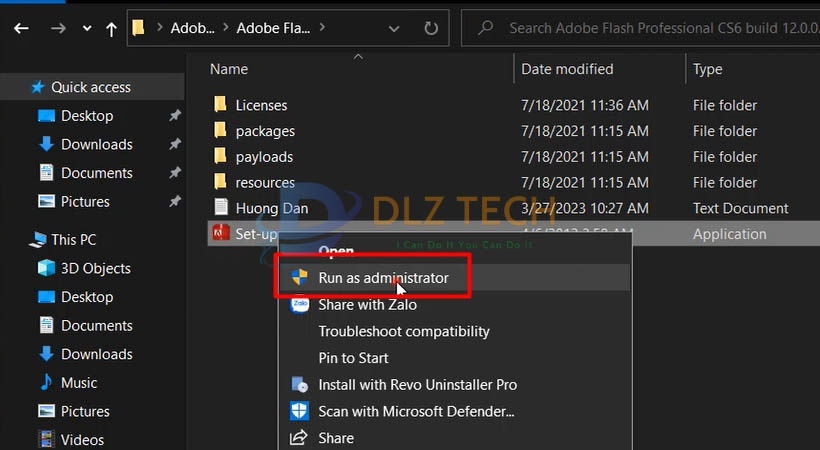Select the Set-up application file
The width and height of the screenshot is (820, 450).
click(256, 234)
